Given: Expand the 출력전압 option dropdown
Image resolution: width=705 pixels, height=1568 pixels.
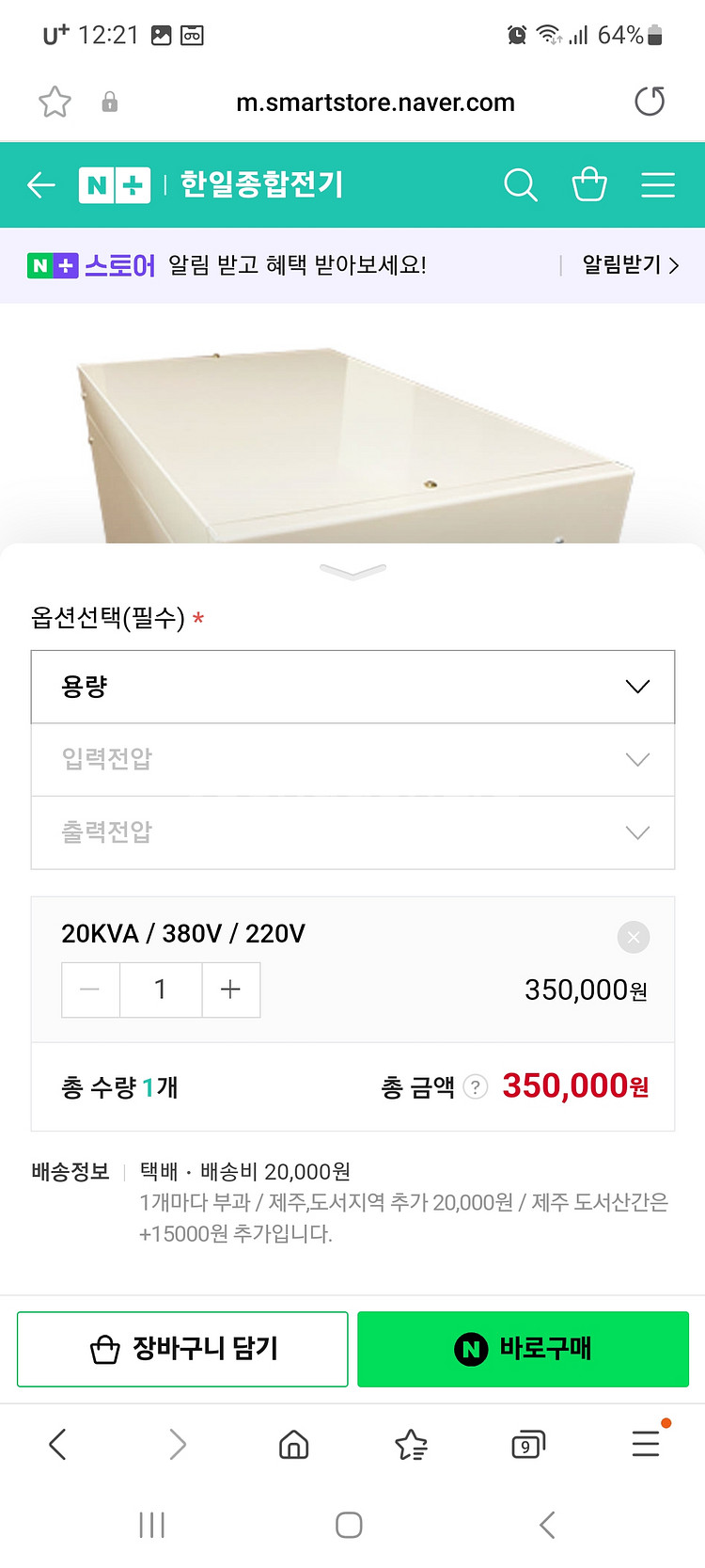Looking at the screenshot, I should (352, 832).
